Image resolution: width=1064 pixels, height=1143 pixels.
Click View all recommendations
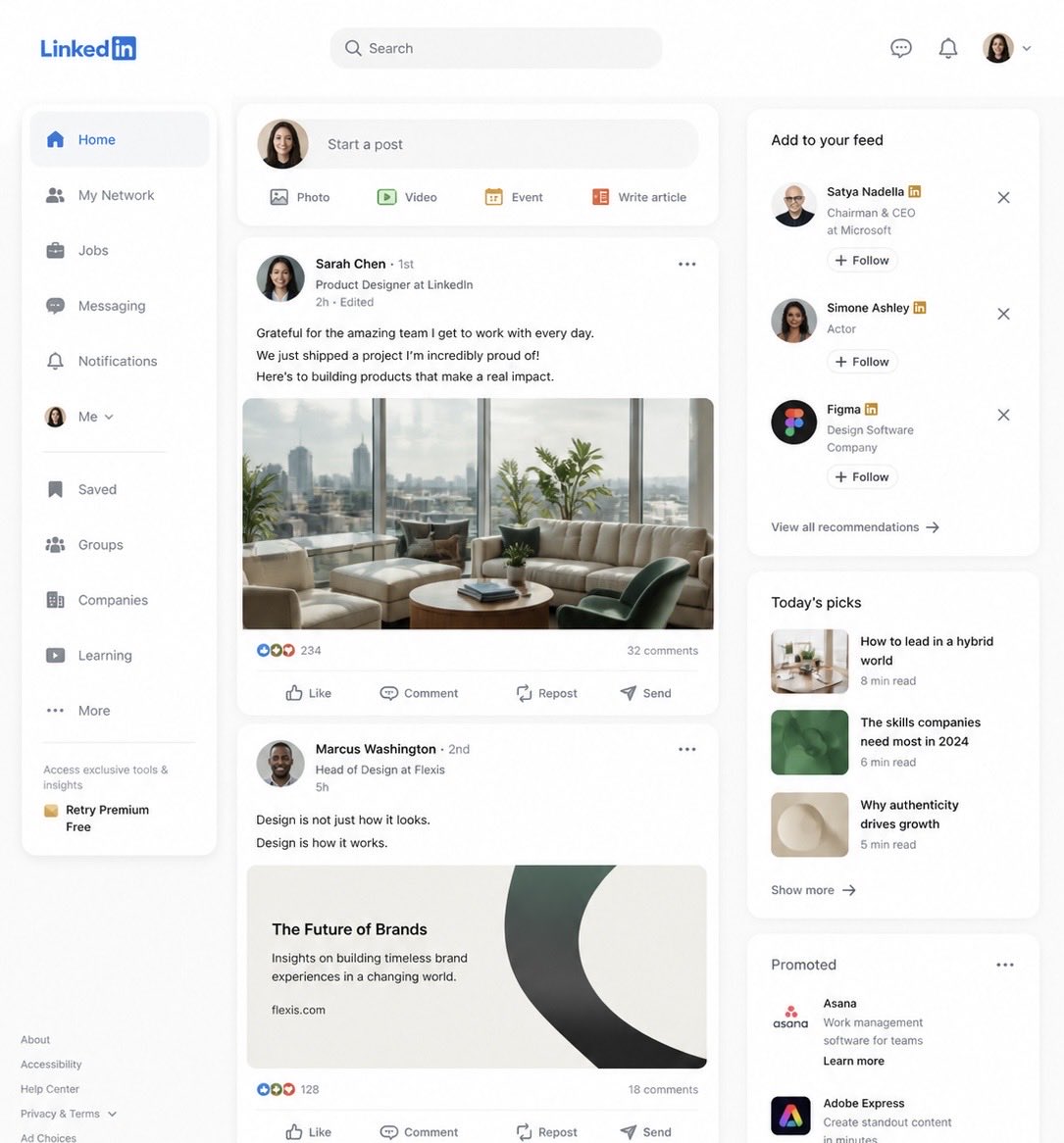[855, 527]
